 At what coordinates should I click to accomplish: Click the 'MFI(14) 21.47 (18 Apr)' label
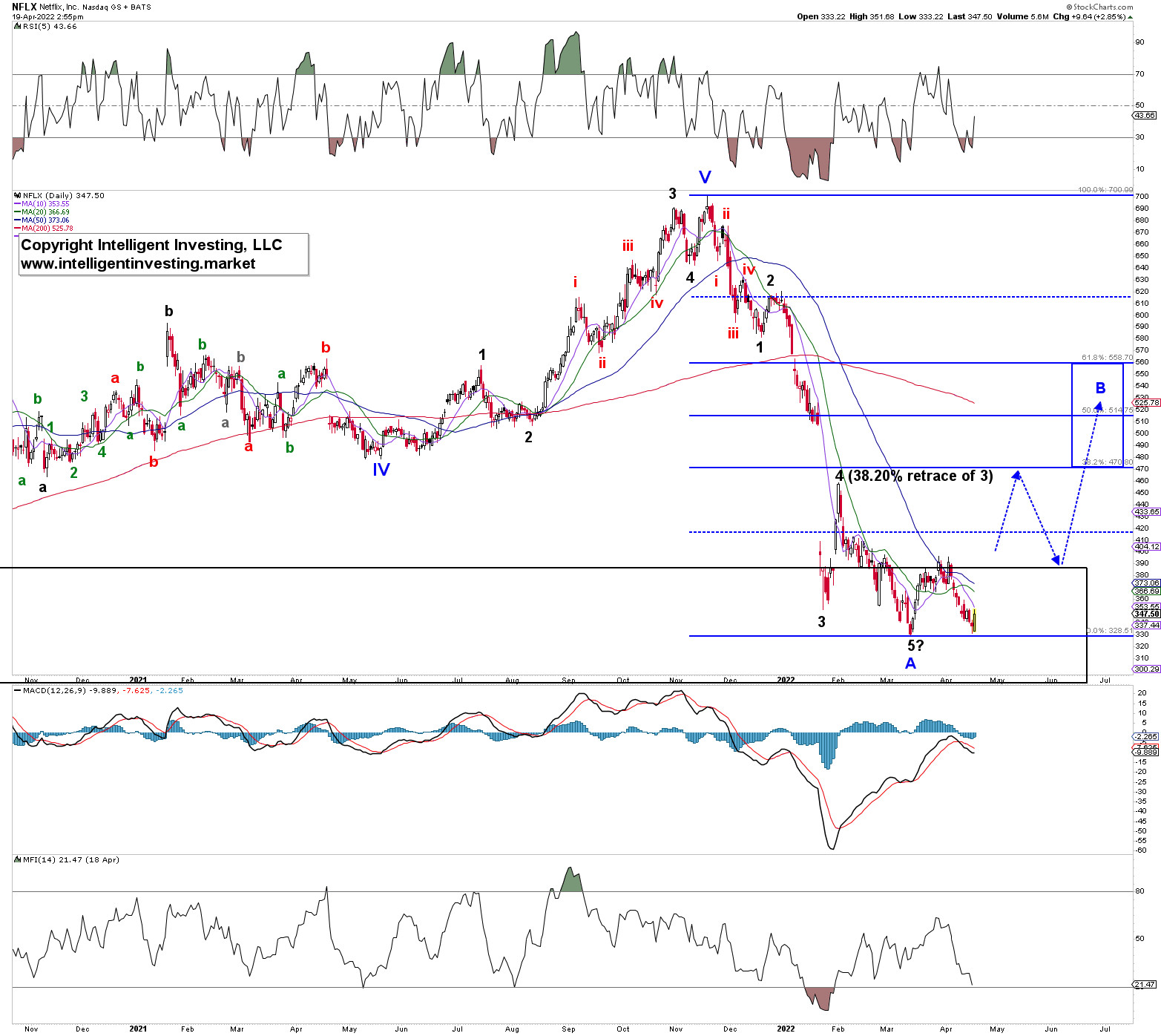tap(67, 859)
